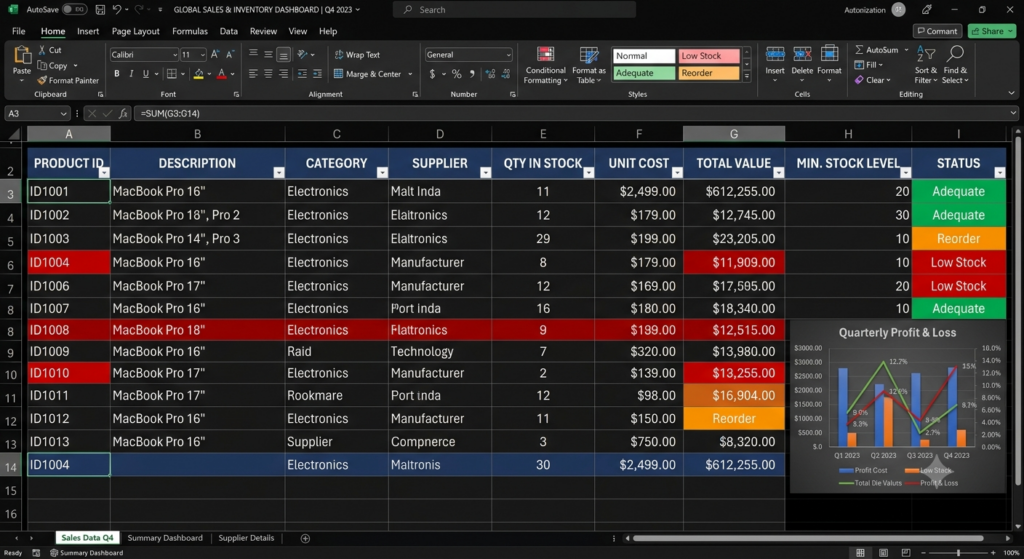Screen dimensions: 1024x559
Task: Toggle the AutoSave switch
Action: 74,10
